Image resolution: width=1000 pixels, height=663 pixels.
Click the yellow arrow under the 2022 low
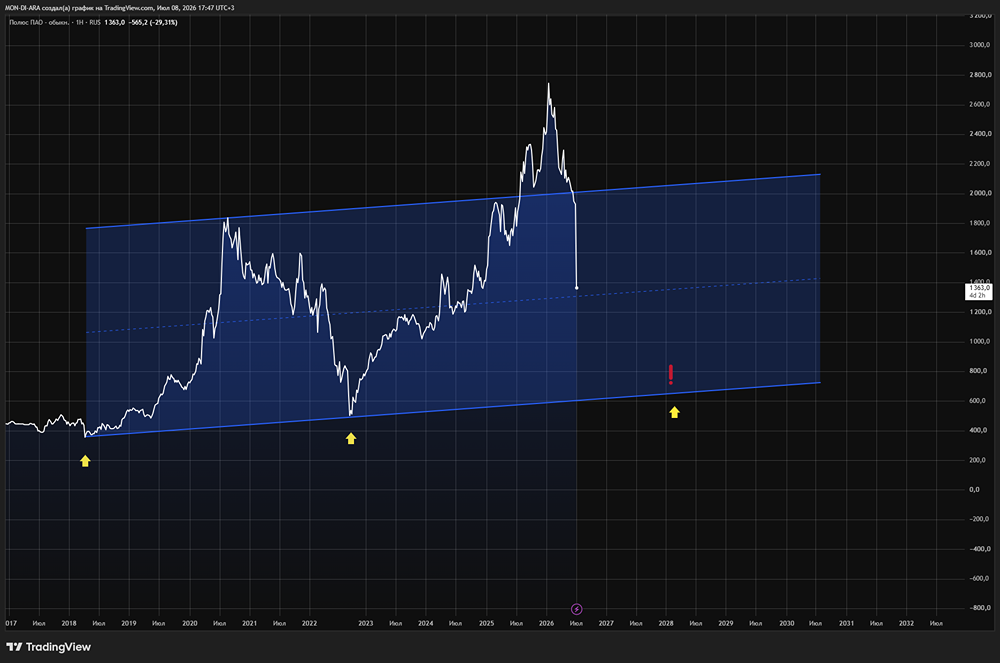pyautogui.click(x=351, y=438)
